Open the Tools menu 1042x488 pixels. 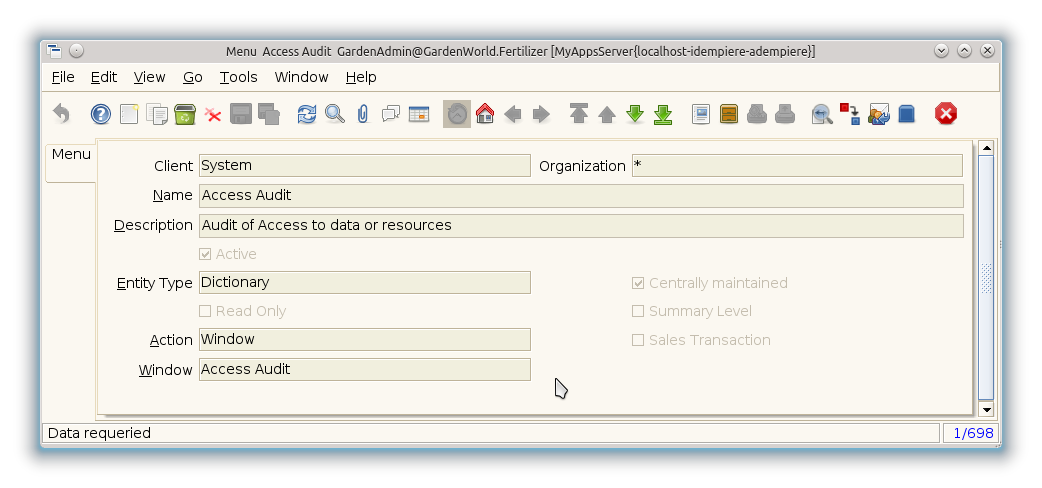pyautogui.click(x=238, y=77)
